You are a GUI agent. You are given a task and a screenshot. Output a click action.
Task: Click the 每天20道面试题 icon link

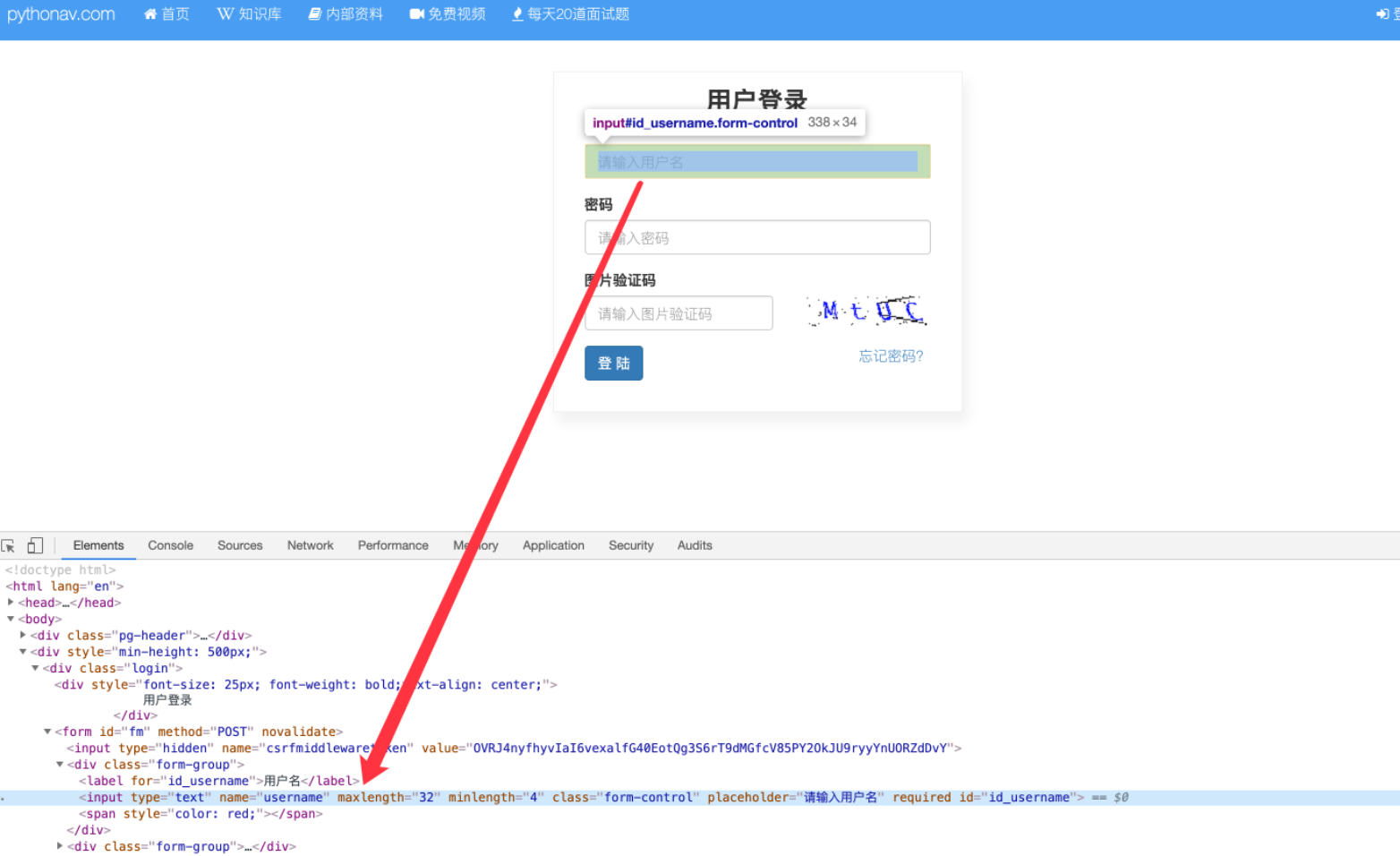pos(517,14)
